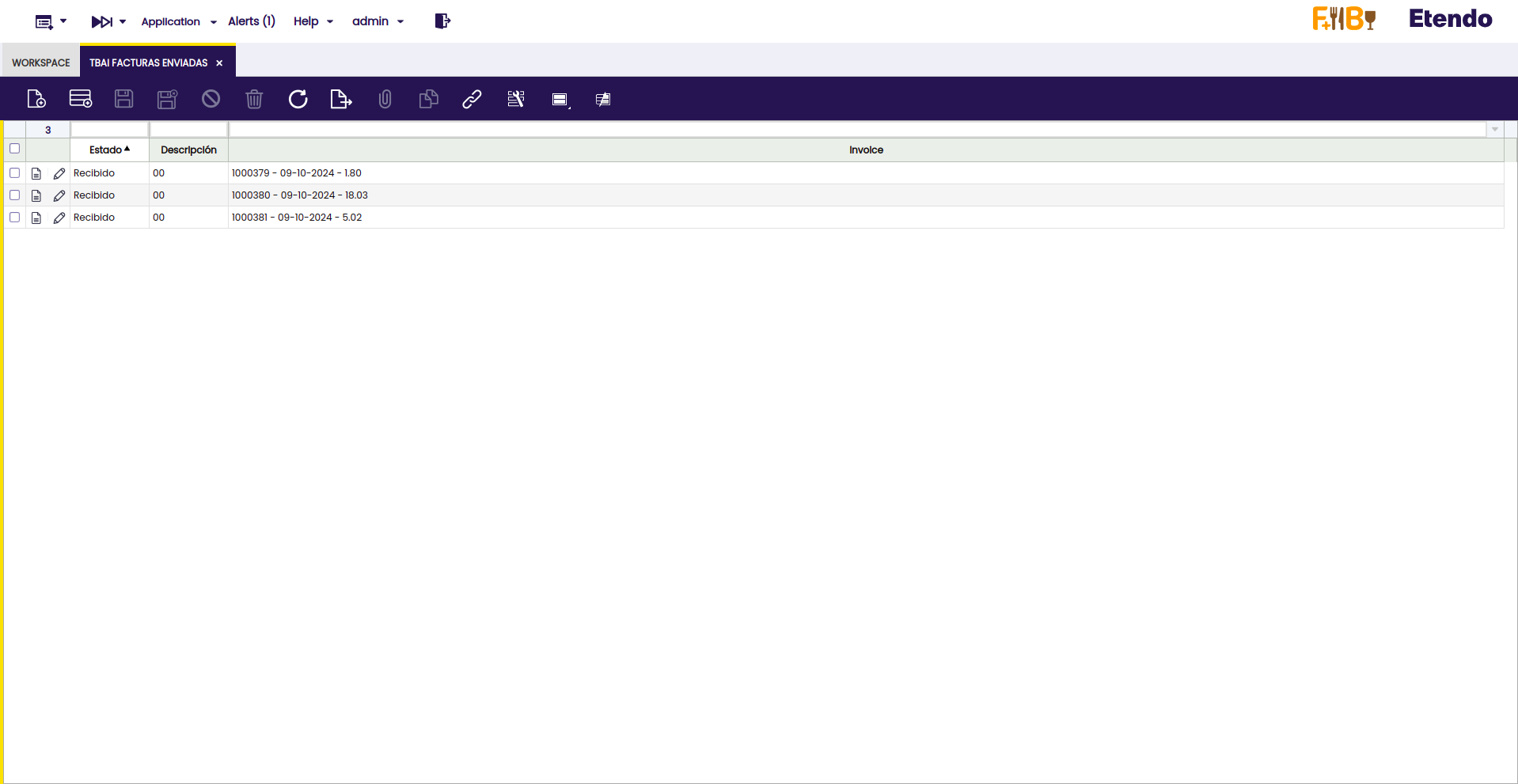Click the Save floppy disk icon
This screenshot has height=784, width=1518.
click(x=124, y=99)
